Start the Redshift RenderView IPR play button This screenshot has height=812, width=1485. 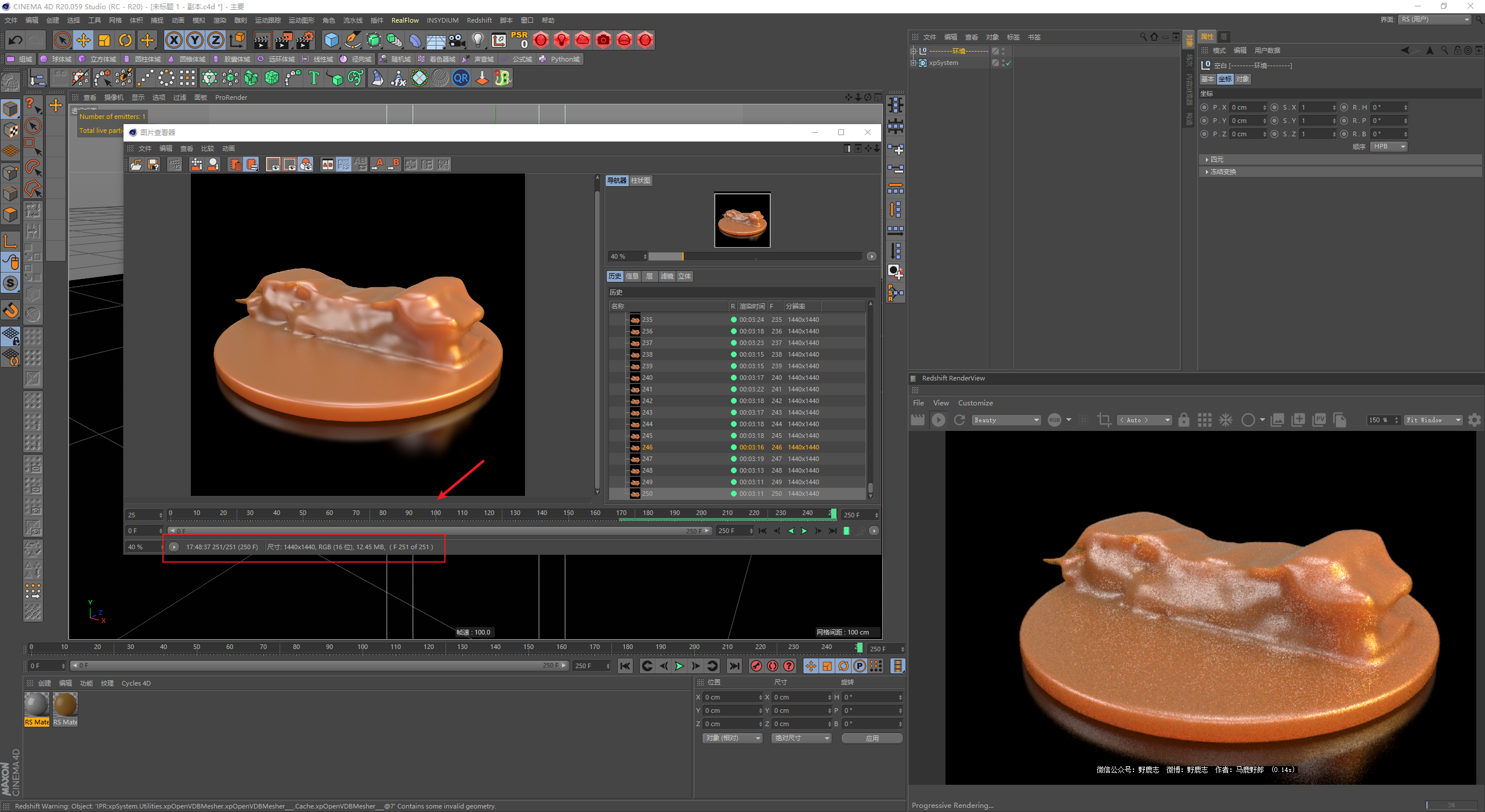tap(938, 420)
